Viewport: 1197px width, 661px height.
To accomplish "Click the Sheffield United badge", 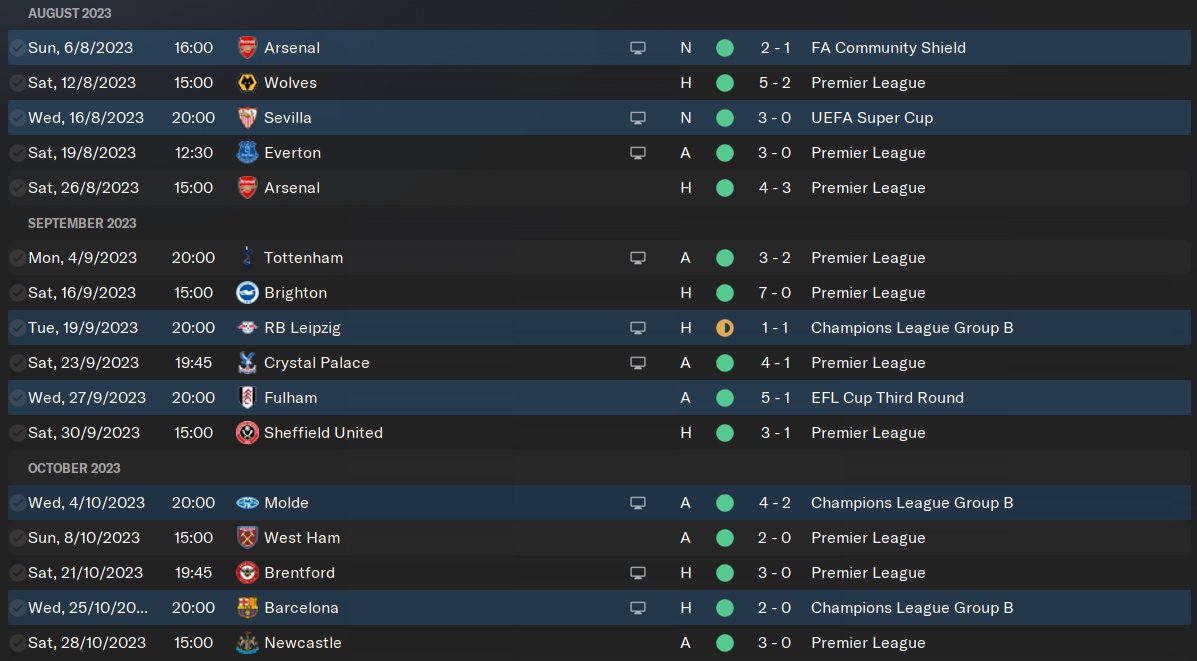I will coord(247,433).
